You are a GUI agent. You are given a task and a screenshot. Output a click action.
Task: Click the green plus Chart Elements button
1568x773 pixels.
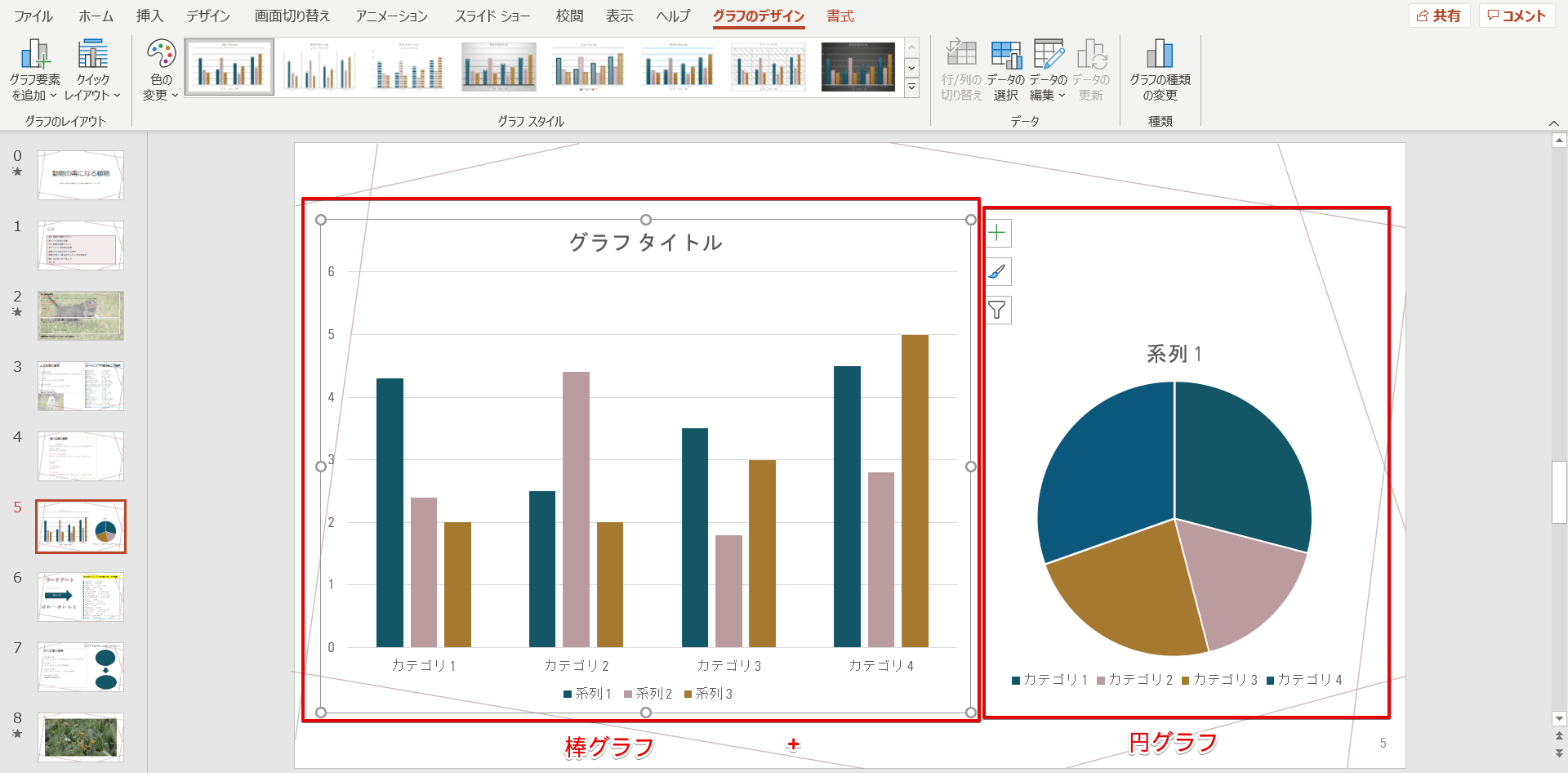(997, 233)
